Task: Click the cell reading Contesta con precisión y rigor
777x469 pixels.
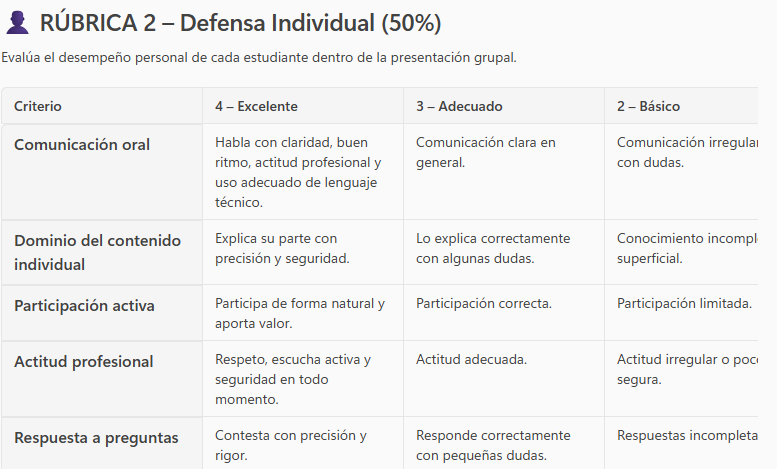Action: [x=290, y=445]
